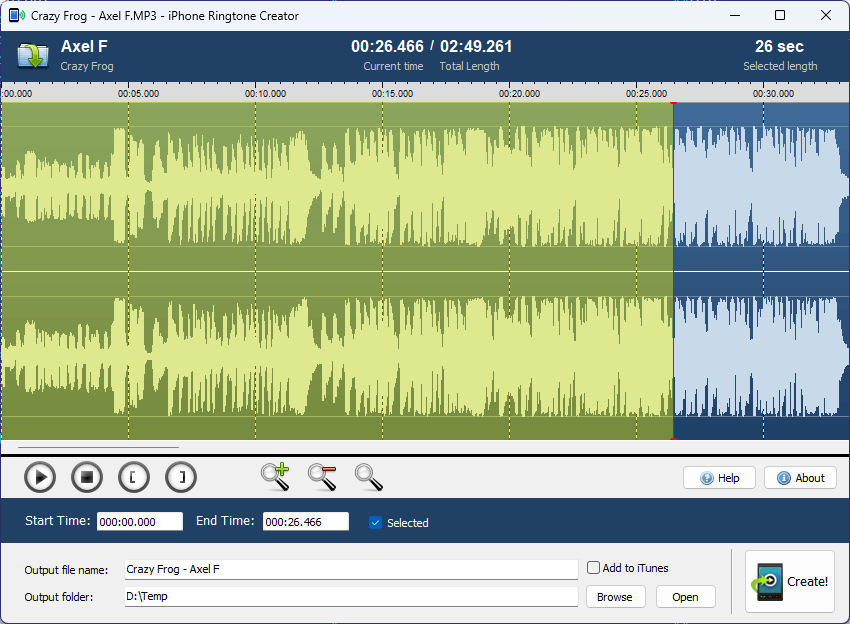Image resolution: width=850 pixels, height=624 pixels.
Task: Uncheck the Selected checkbox
Action: [x=375, y=523]
